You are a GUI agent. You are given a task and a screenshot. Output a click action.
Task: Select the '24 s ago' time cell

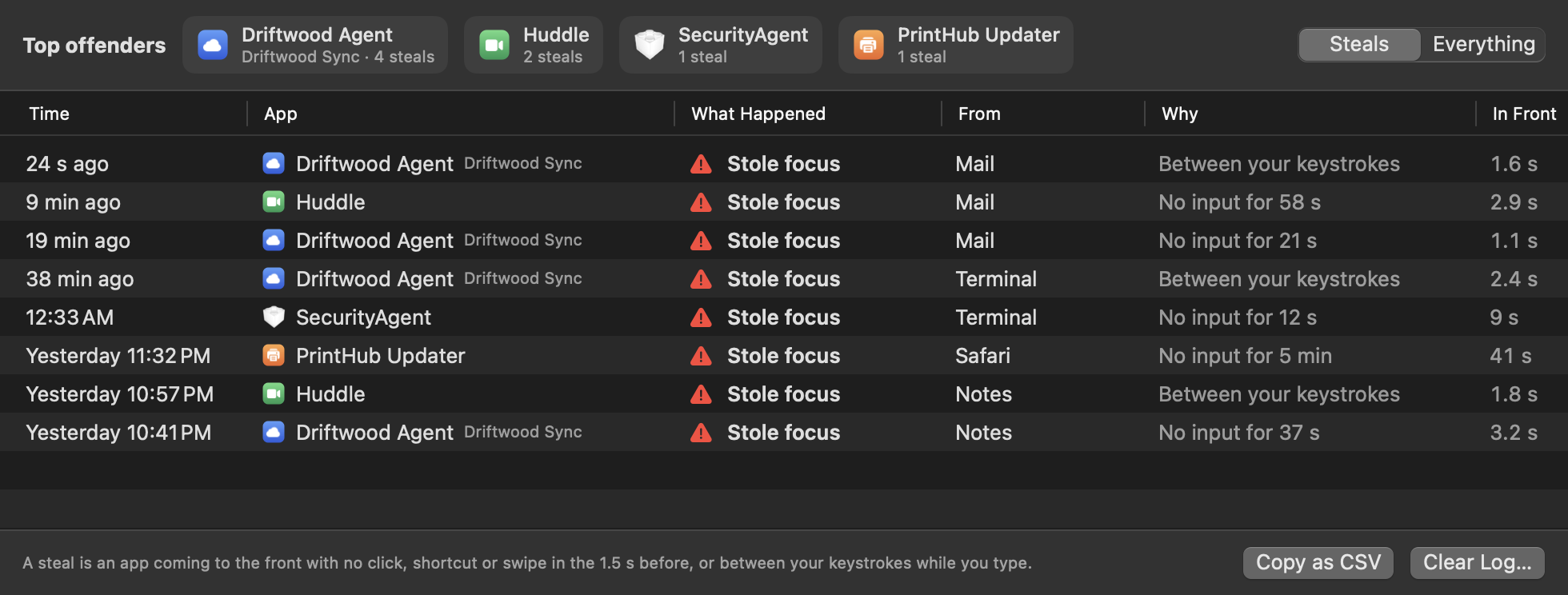click(x=67, y=164)
